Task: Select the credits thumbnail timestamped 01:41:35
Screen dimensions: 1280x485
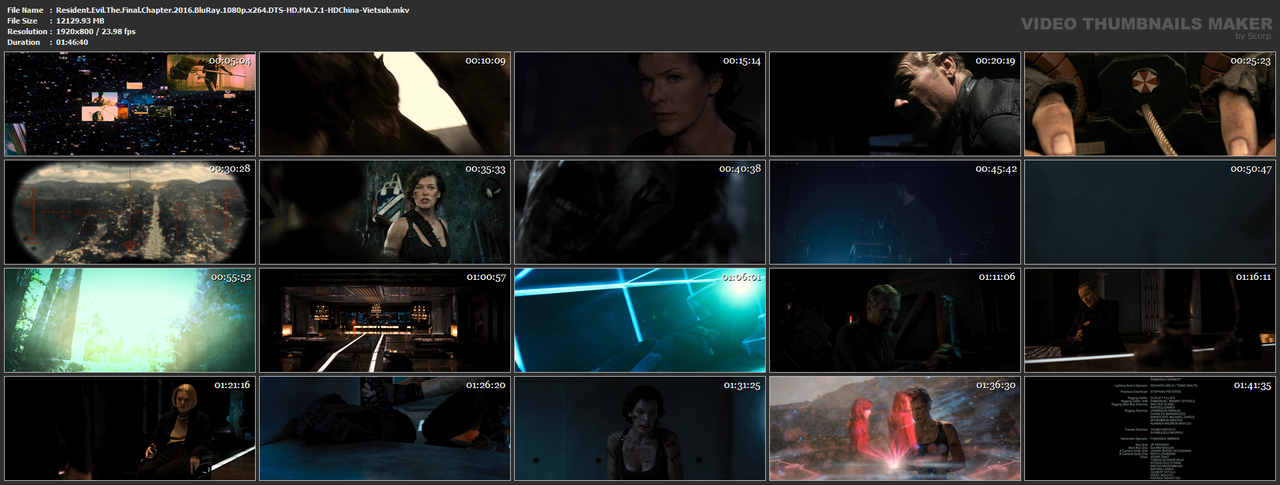Action: tap(1150, 428)
